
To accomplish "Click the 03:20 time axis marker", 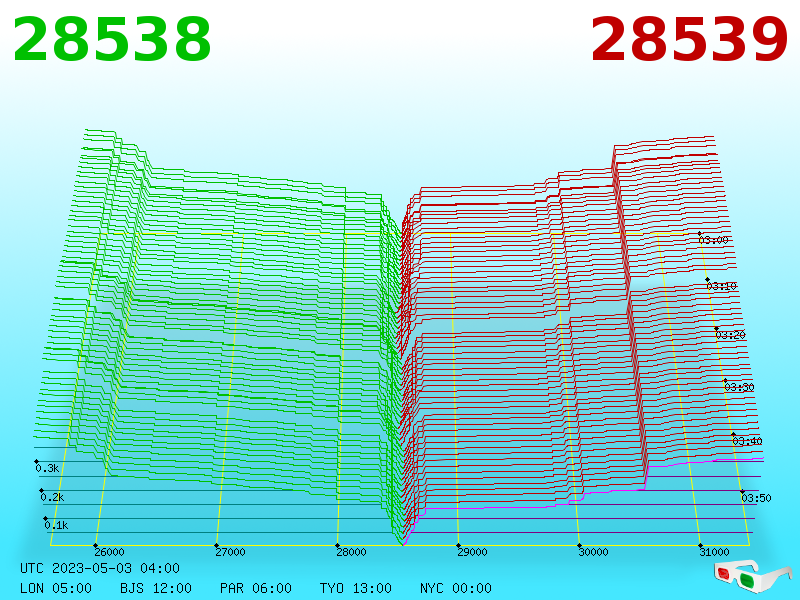I will point(731,335).
